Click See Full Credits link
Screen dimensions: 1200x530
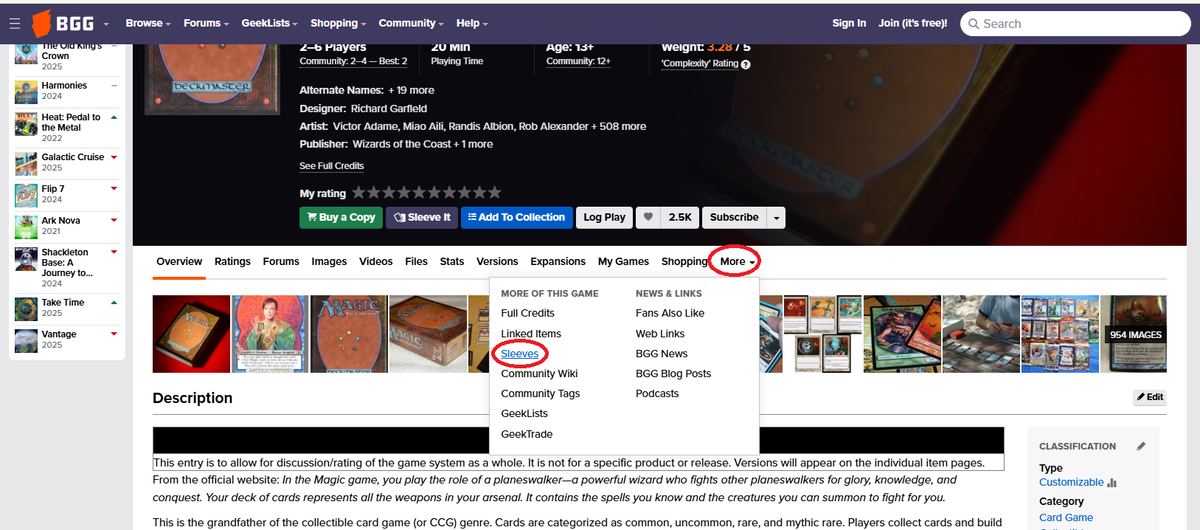(332, 166)
